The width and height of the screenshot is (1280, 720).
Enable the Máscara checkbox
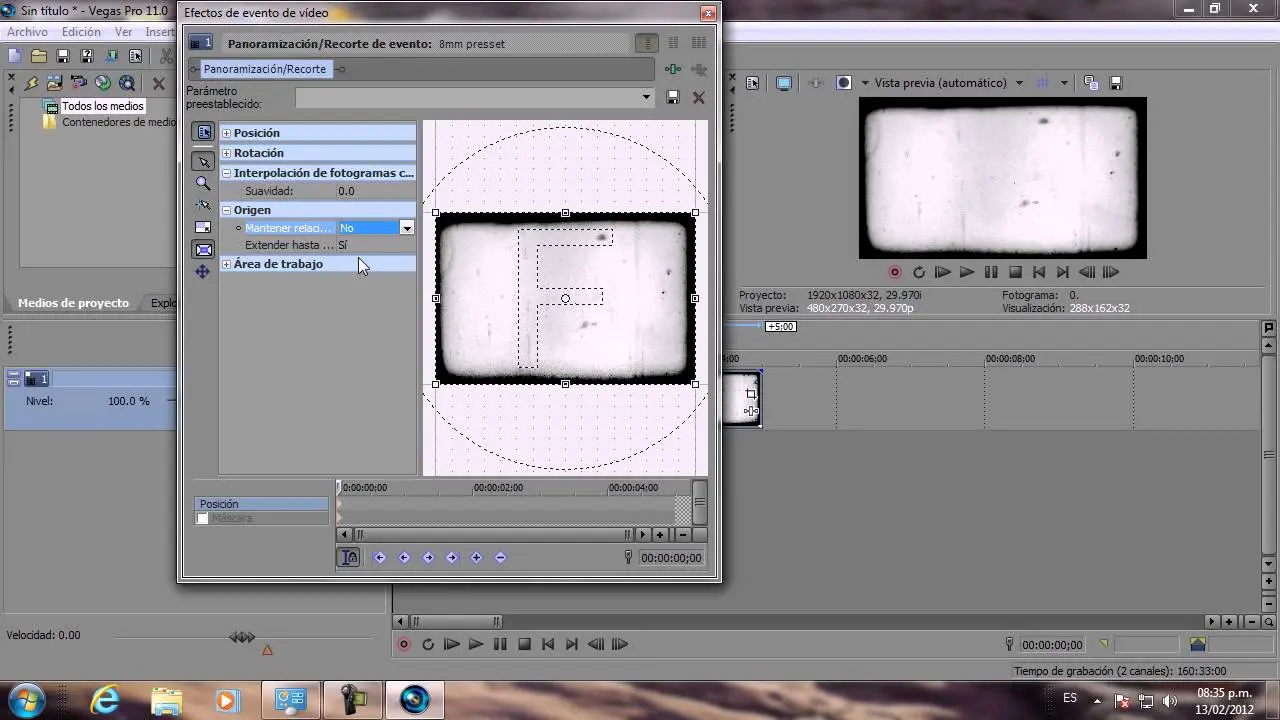point(202,518)
